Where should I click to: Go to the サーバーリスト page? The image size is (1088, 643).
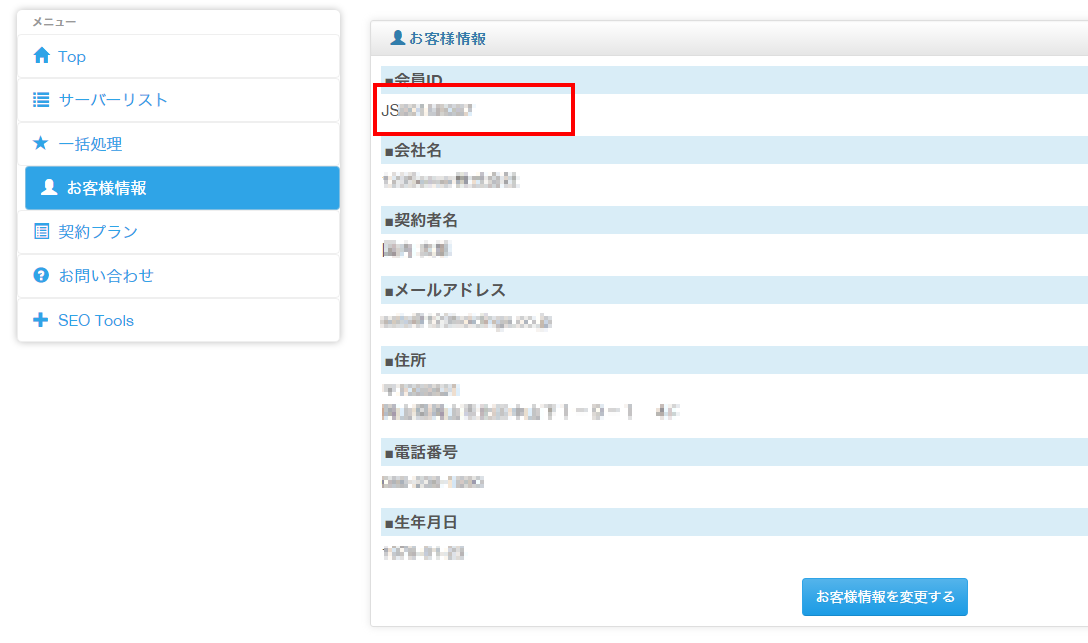tap(113, 100)
